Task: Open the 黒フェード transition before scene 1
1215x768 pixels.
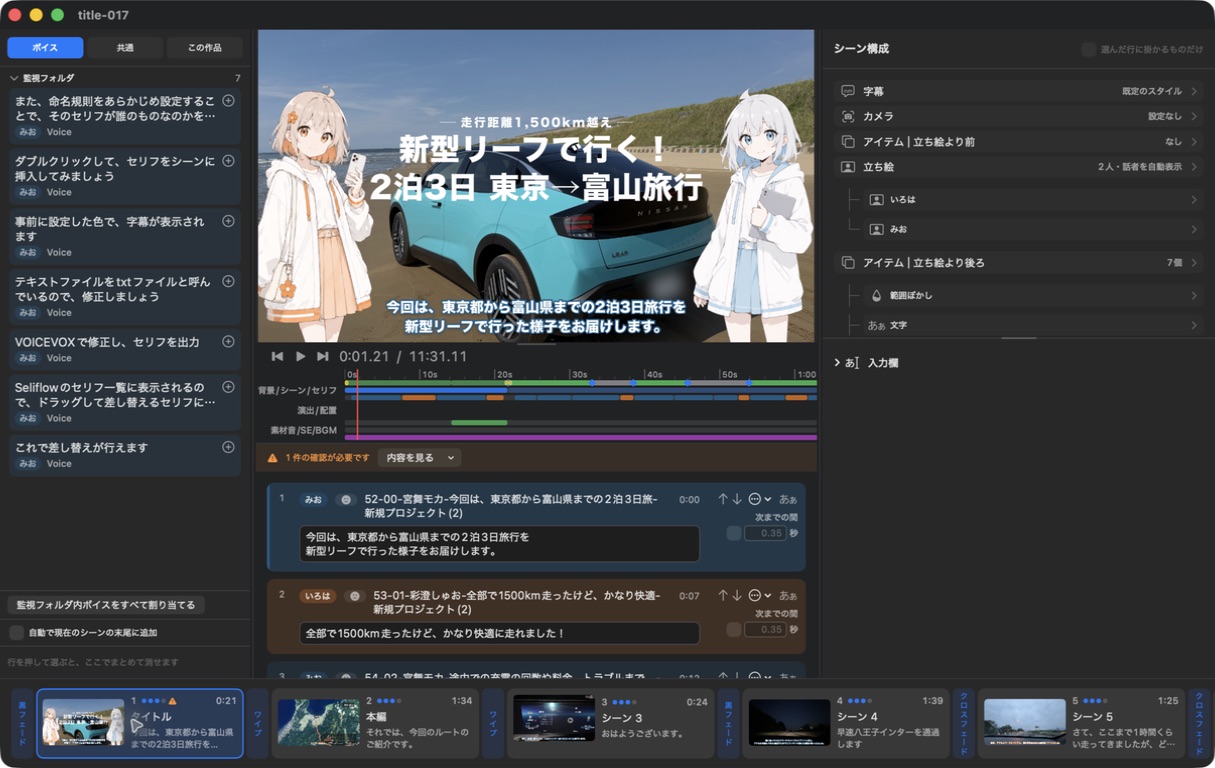Action: point(22,723)
